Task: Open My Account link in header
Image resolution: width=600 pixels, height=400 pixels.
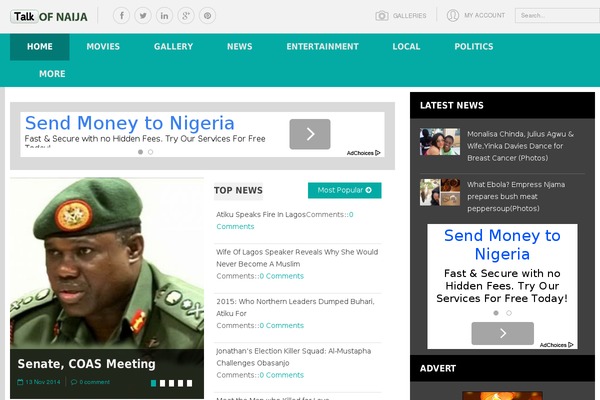Action: [484, 15]
